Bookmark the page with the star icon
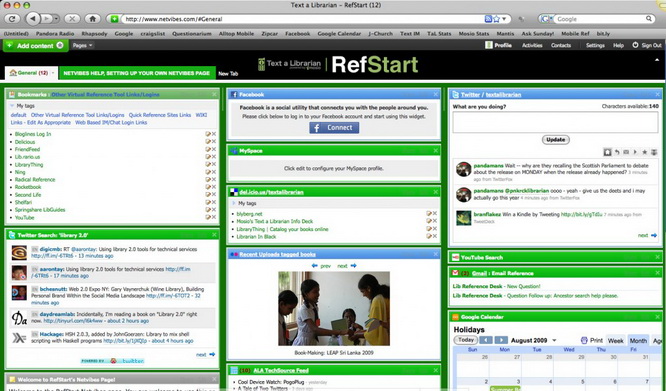This screenshot has height=391, width=666. [496, 19]
